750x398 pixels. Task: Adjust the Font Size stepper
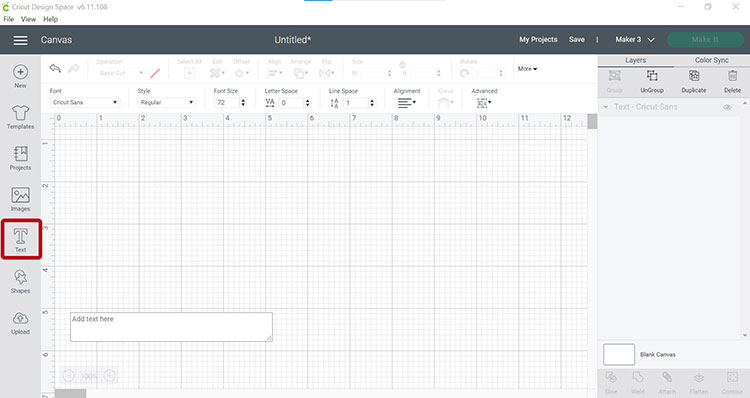(243, 102)
